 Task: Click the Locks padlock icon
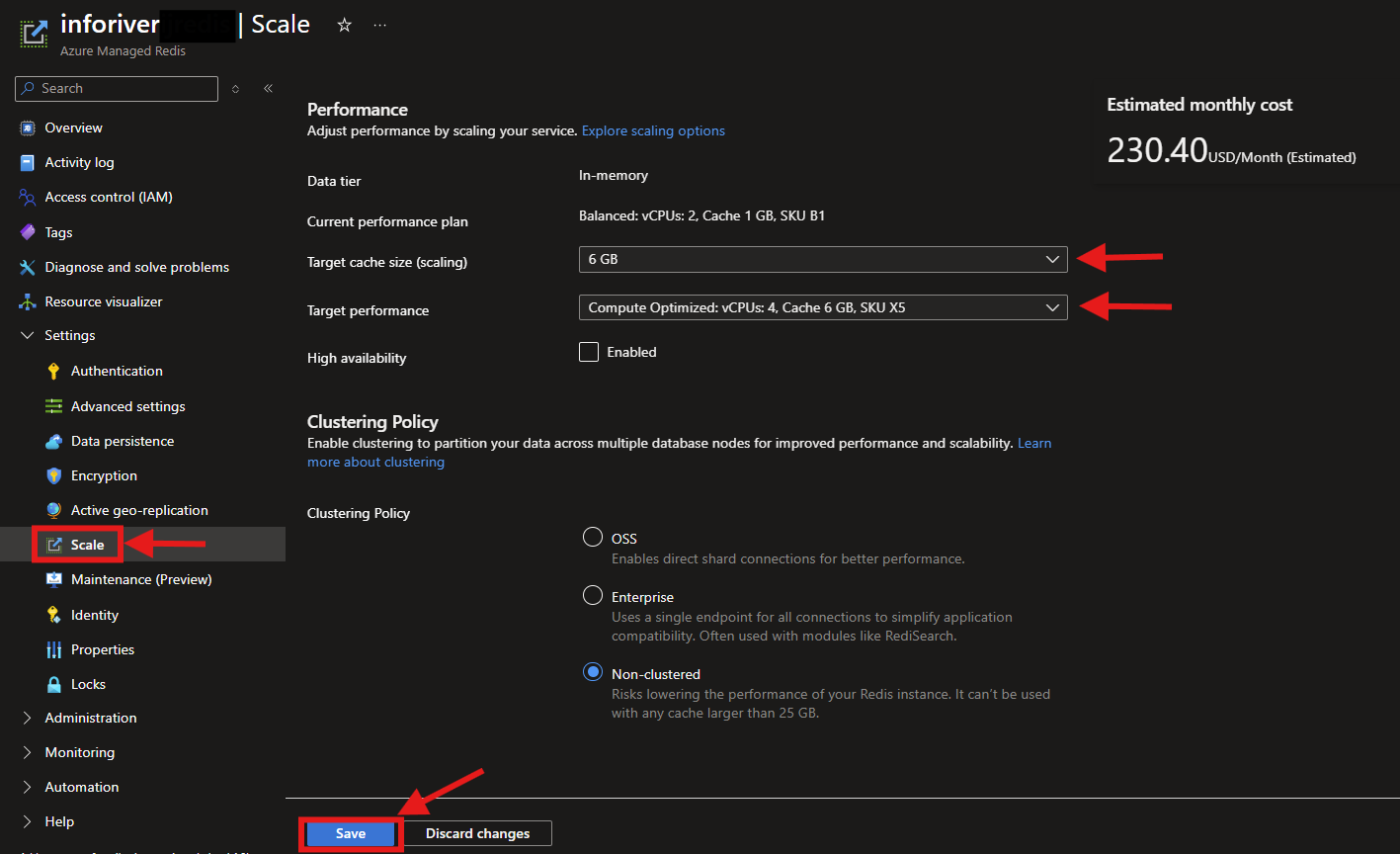click(54, 684)
